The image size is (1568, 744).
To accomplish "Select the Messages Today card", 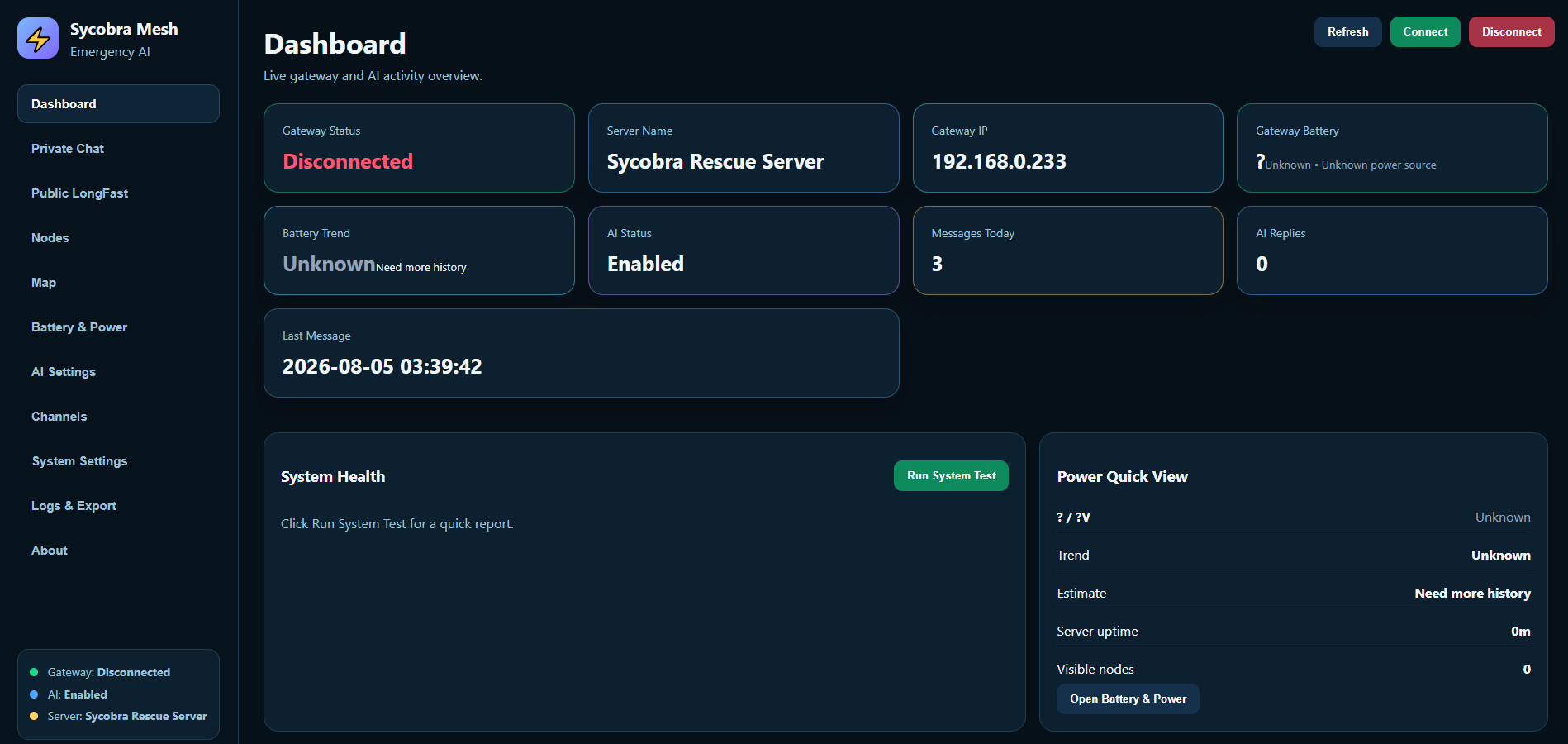I will pos(1067,250).
